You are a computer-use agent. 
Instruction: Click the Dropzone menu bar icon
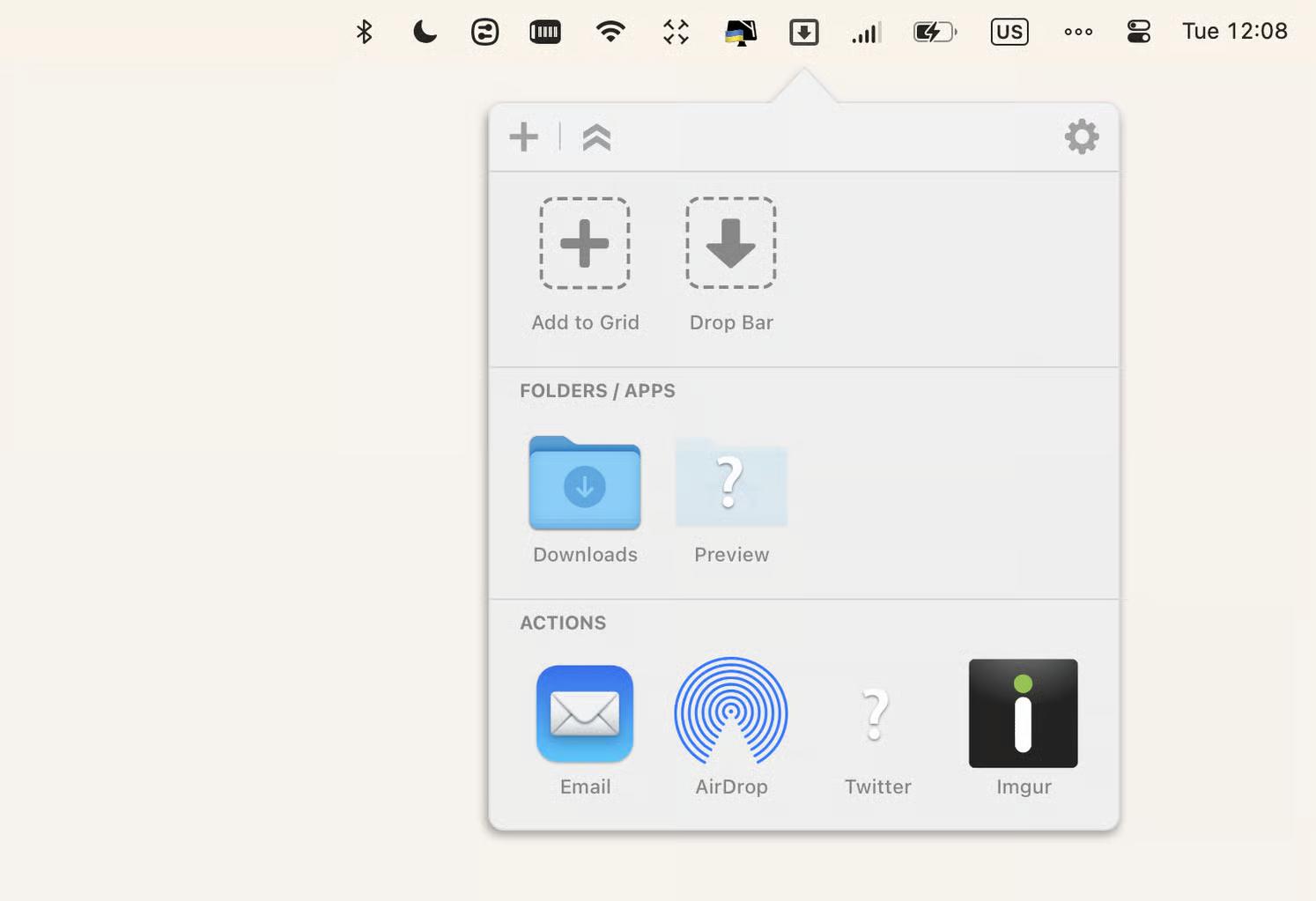click(x=803, y=33)
